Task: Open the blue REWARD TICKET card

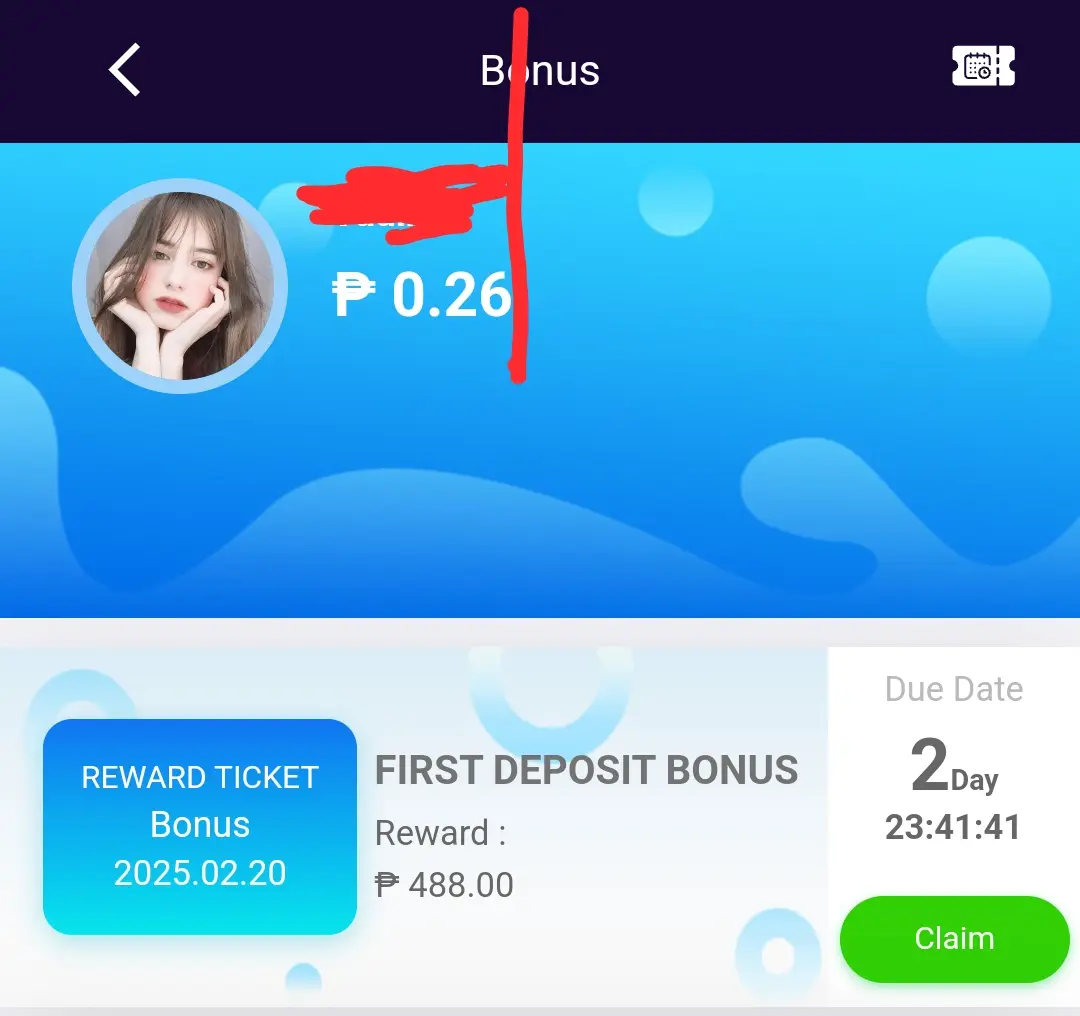Action: point(200,827)
